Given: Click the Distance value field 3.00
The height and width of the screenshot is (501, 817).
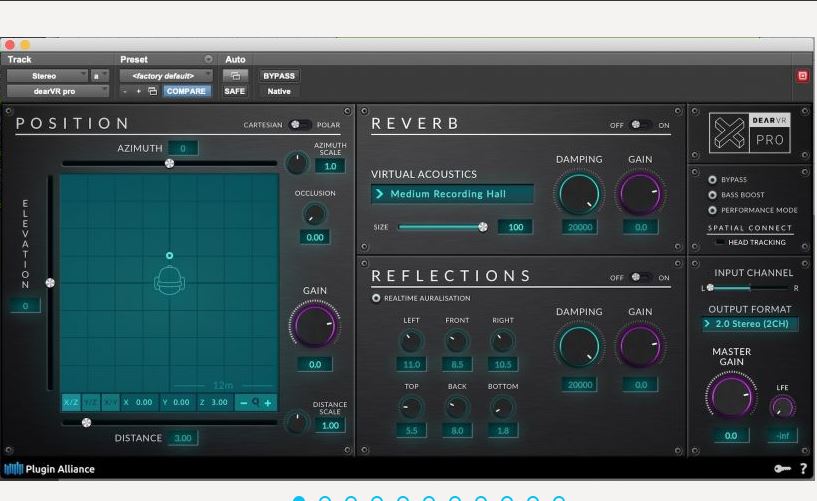Looking at the screenshot, I should click(182, 438).
